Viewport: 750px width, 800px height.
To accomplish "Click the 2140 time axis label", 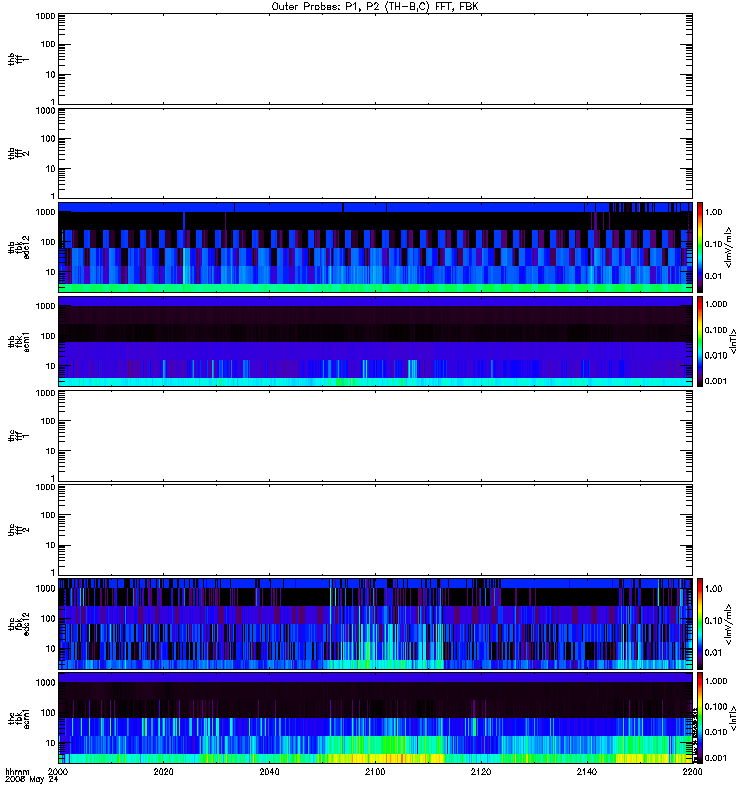I will pyautogui.click(x=587, y=771).
